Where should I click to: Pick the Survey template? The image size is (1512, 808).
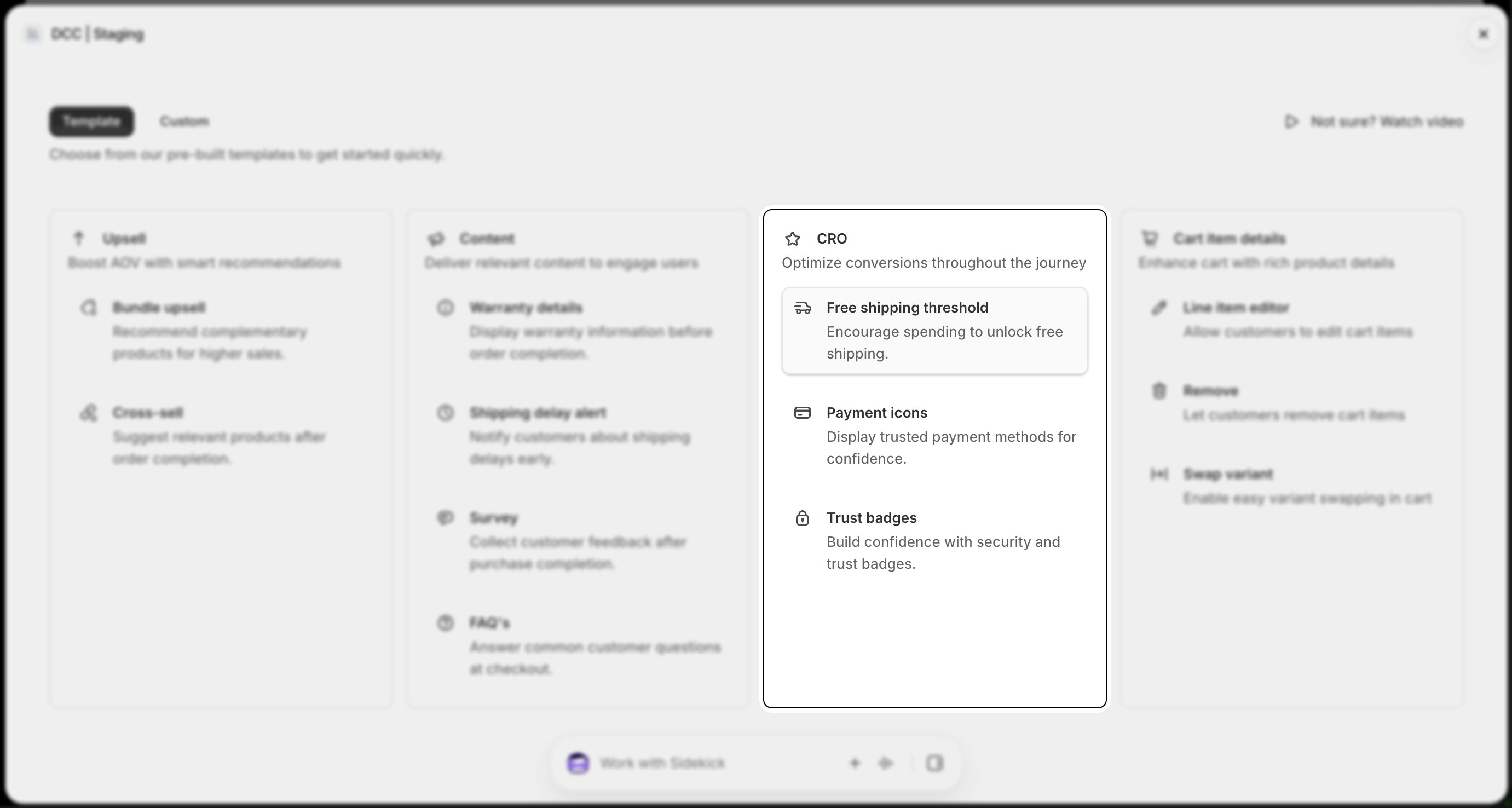pyautogui.click(x=578, y=540)
